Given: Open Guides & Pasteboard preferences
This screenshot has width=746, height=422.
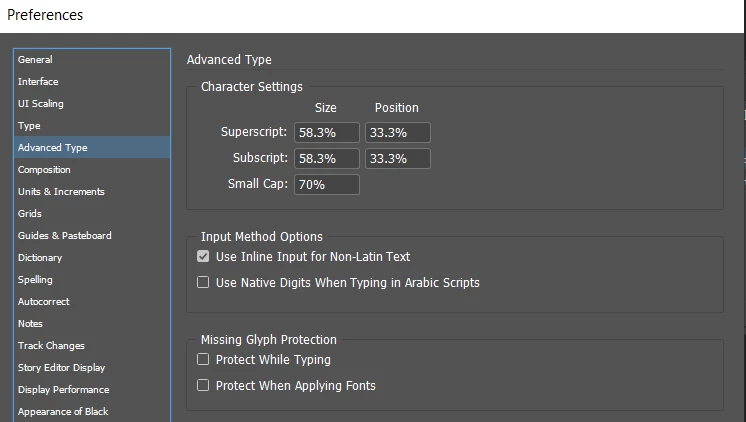Looking at the screenshot, I should tap(64, 236).
